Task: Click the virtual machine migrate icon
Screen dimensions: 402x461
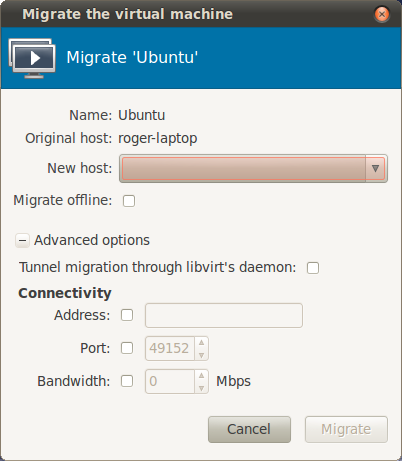Action: (x=32, y=58)
